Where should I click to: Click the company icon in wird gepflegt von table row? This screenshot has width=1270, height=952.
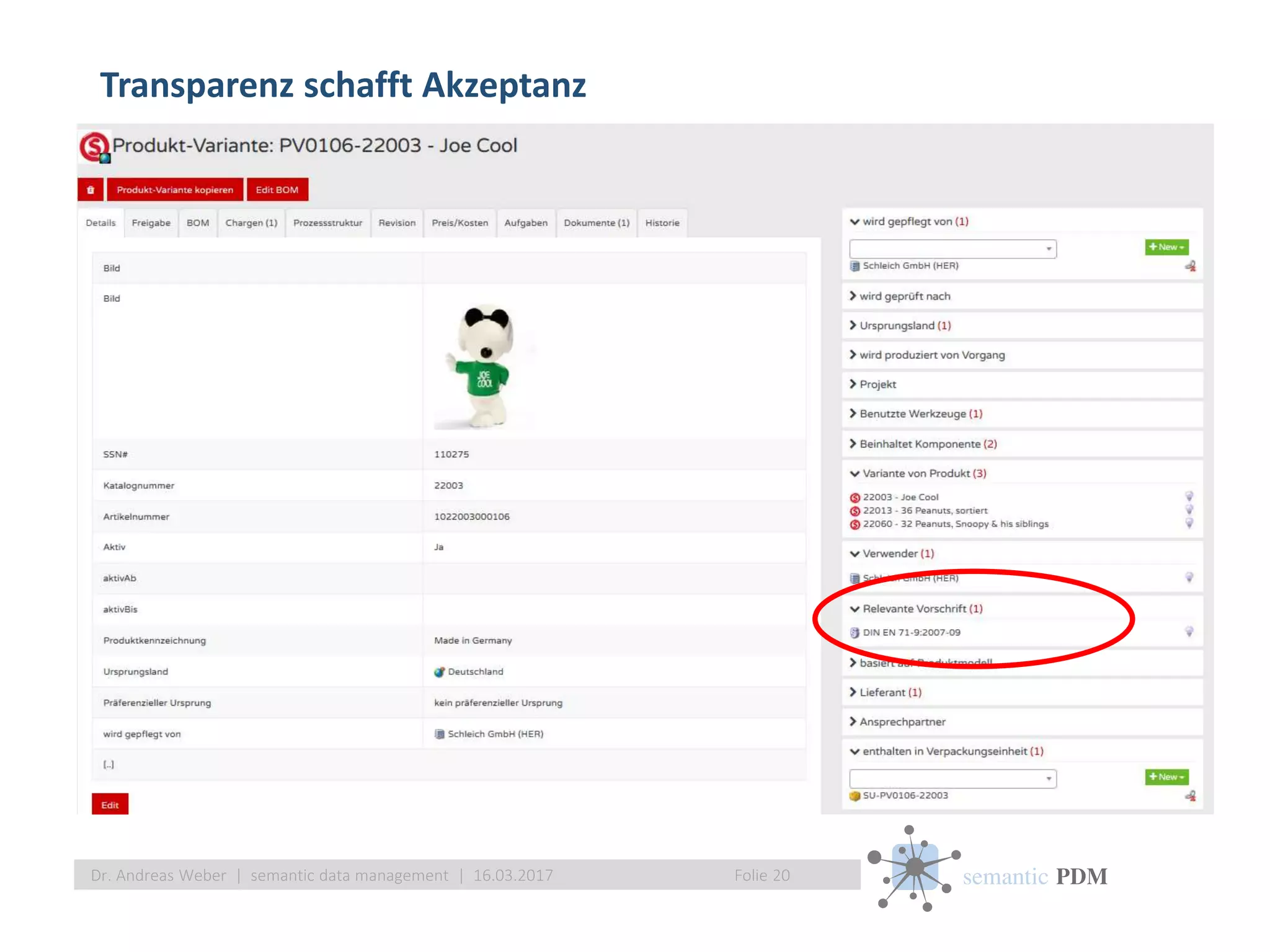pos(440,734)
